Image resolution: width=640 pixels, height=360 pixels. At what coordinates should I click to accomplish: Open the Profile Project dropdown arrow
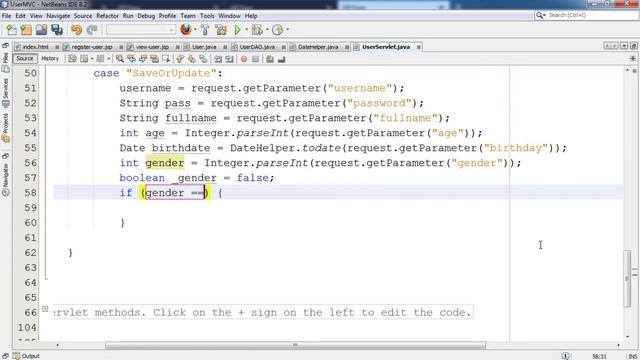pos(287,29)
